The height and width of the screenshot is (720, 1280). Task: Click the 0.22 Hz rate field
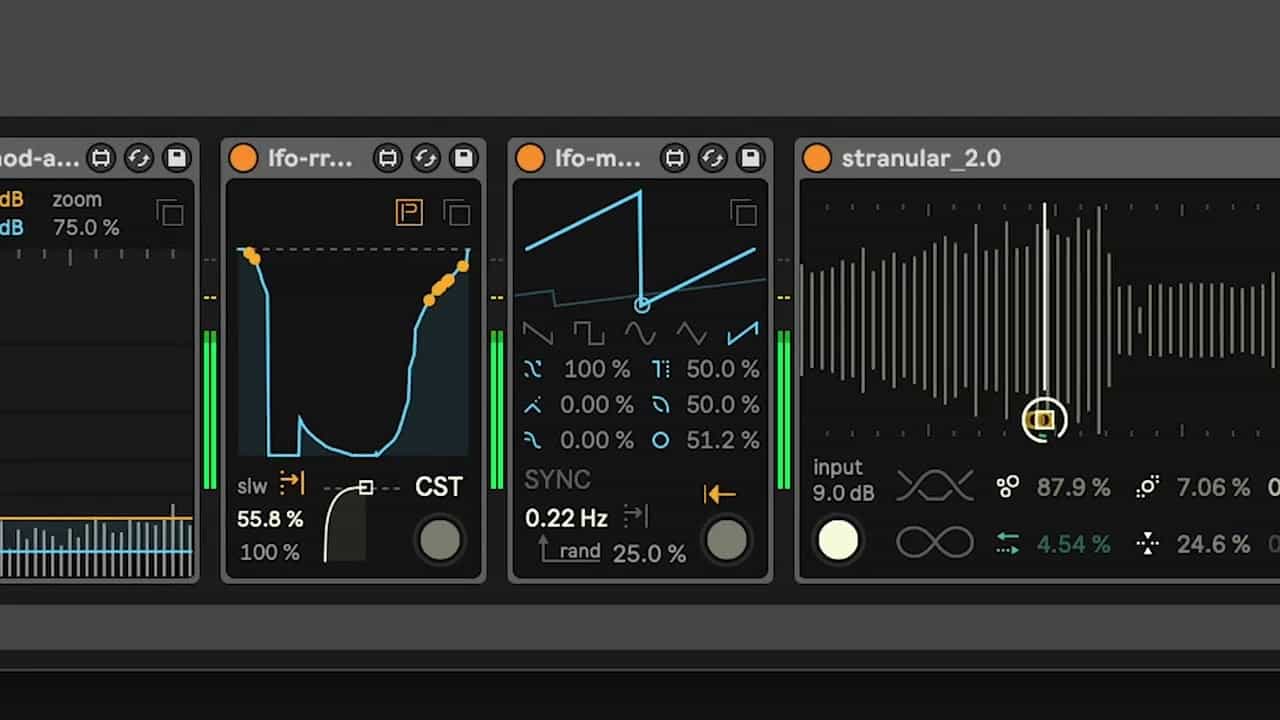click(x=566, y=518)
